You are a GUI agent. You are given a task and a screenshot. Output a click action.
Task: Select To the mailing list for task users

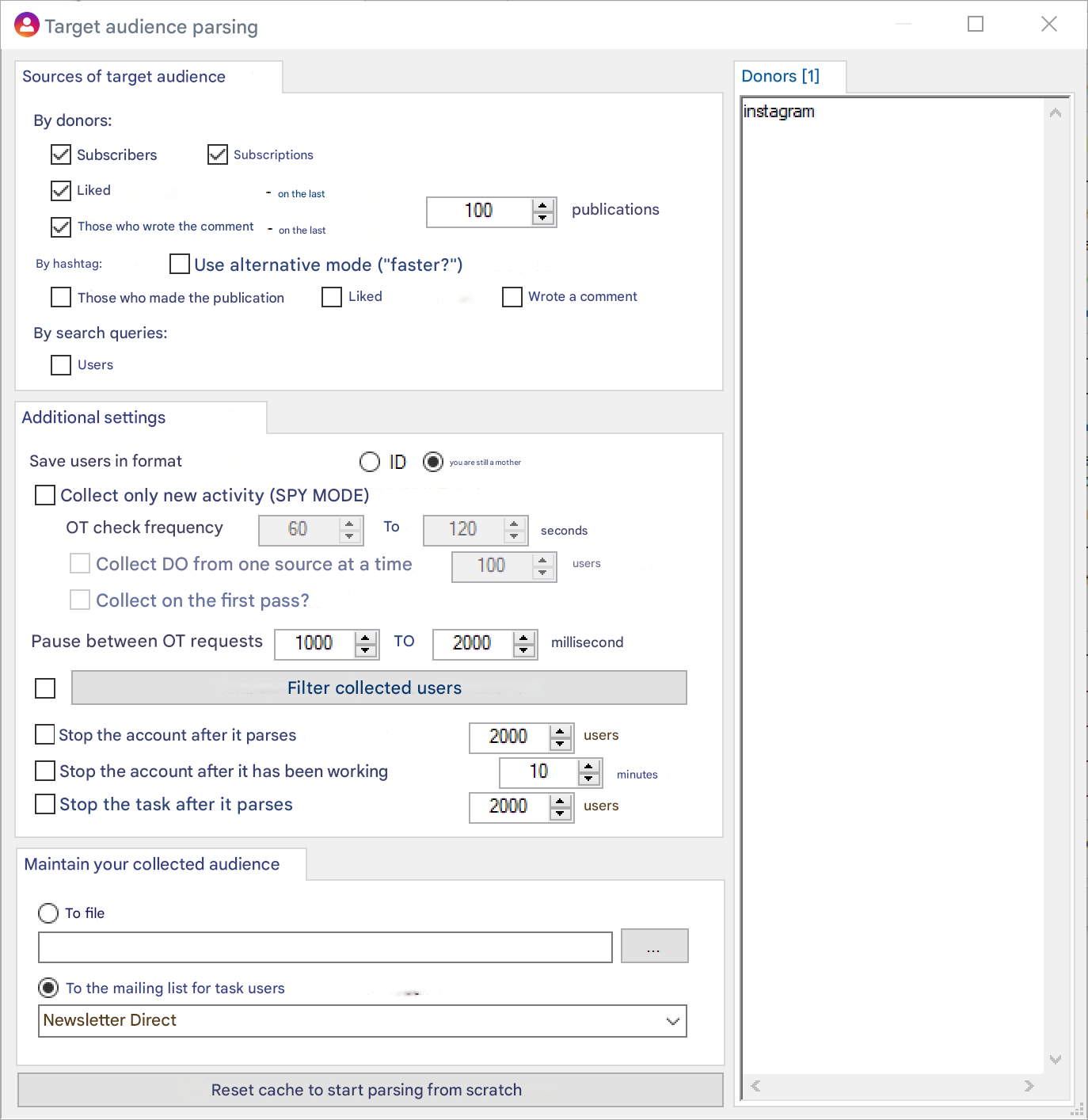(48, 988)
